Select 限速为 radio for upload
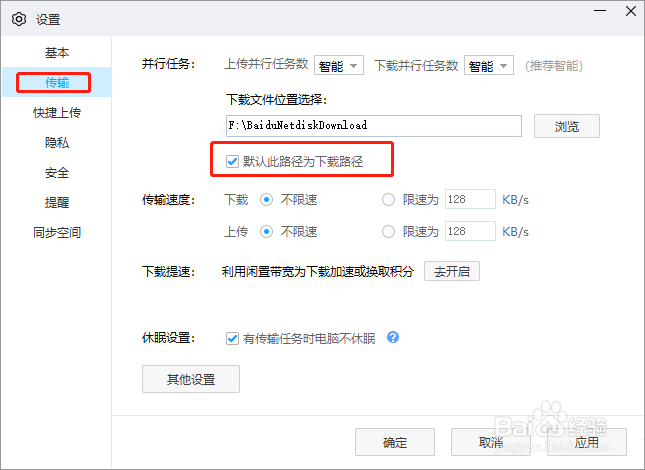 (388, 232)
